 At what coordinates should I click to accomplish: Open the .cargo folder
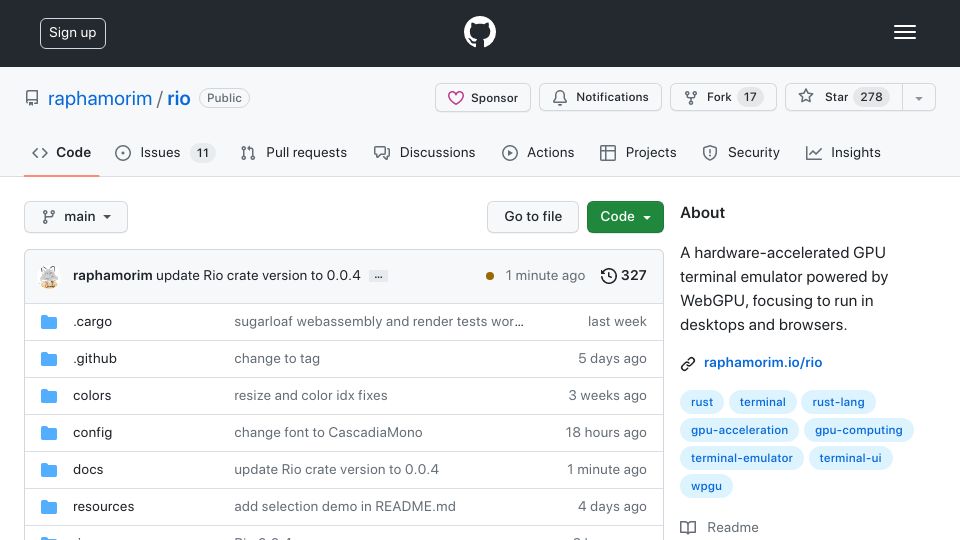tap(92, 321)
